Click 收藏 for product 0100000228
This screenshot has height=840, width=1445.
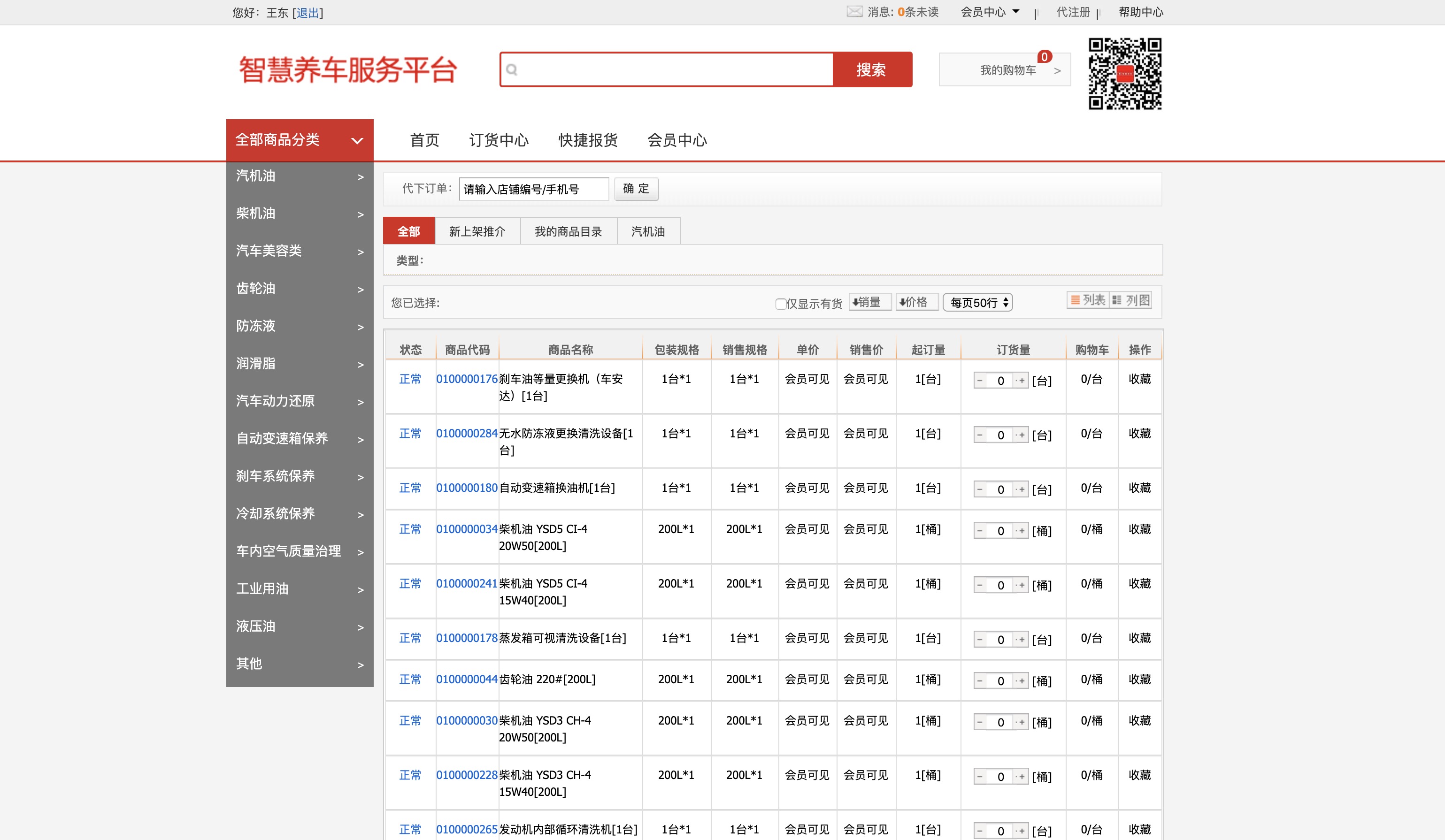[1140, 775]
